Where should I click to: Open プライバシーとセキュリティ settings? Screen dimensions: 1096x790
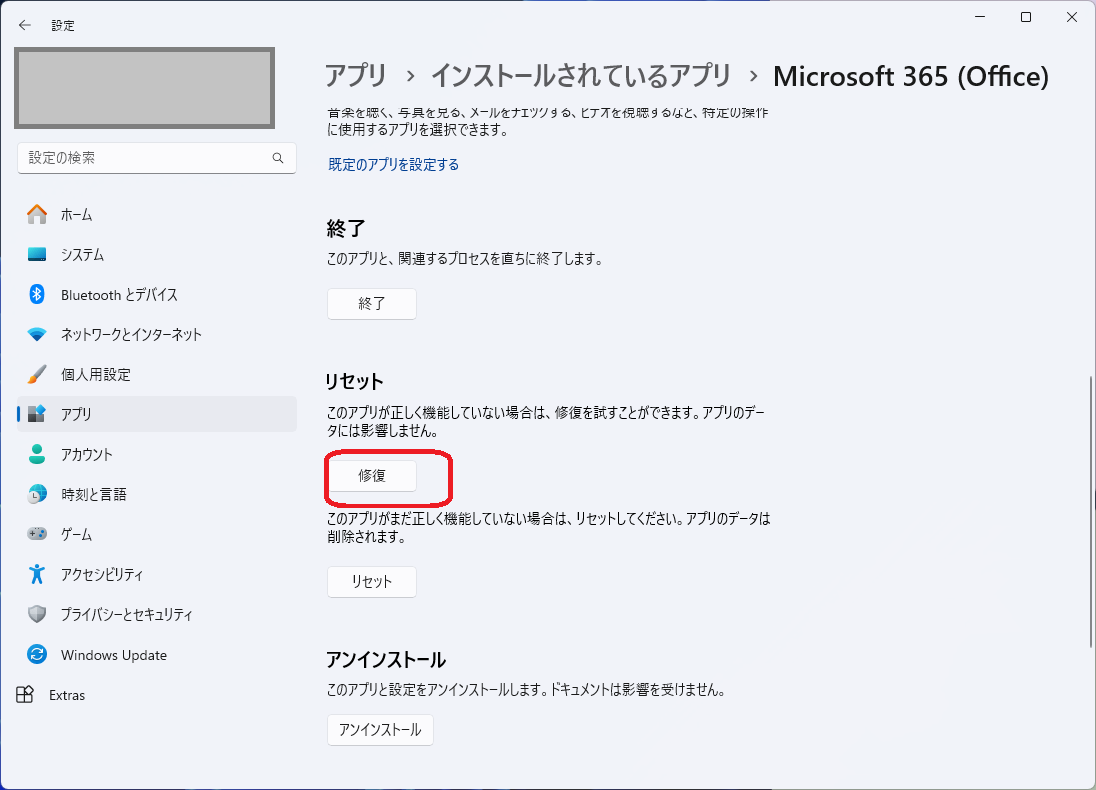click(157, 614)
